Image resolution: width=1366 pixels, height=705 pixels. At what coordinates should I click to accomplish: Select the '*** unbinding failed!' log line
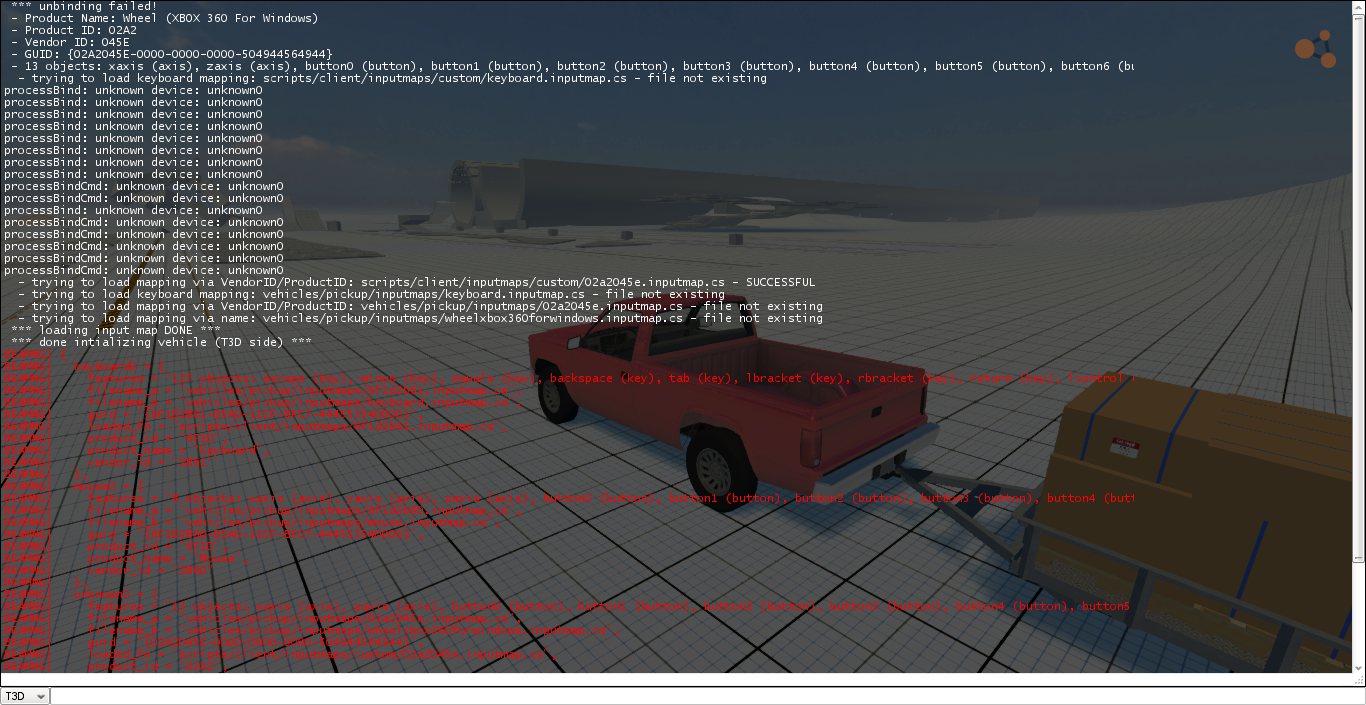click(84, 6)
